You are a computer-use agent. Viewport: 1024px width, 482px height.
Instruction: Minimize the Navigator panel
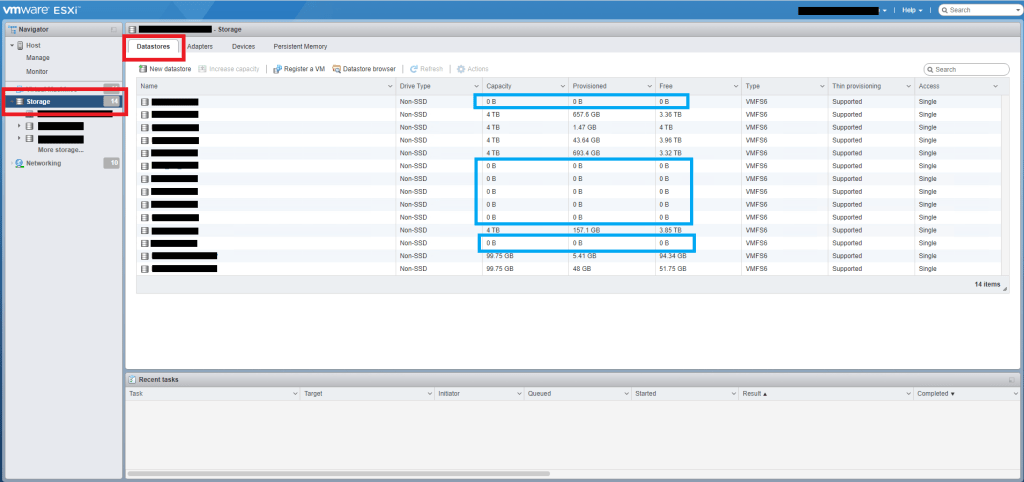point(113,29)
